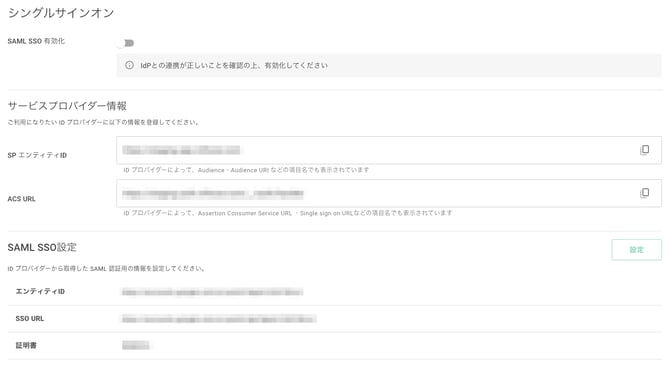670x368 pixels.
Task: Click the SP エンティティID label
Action: pos(37,155)
